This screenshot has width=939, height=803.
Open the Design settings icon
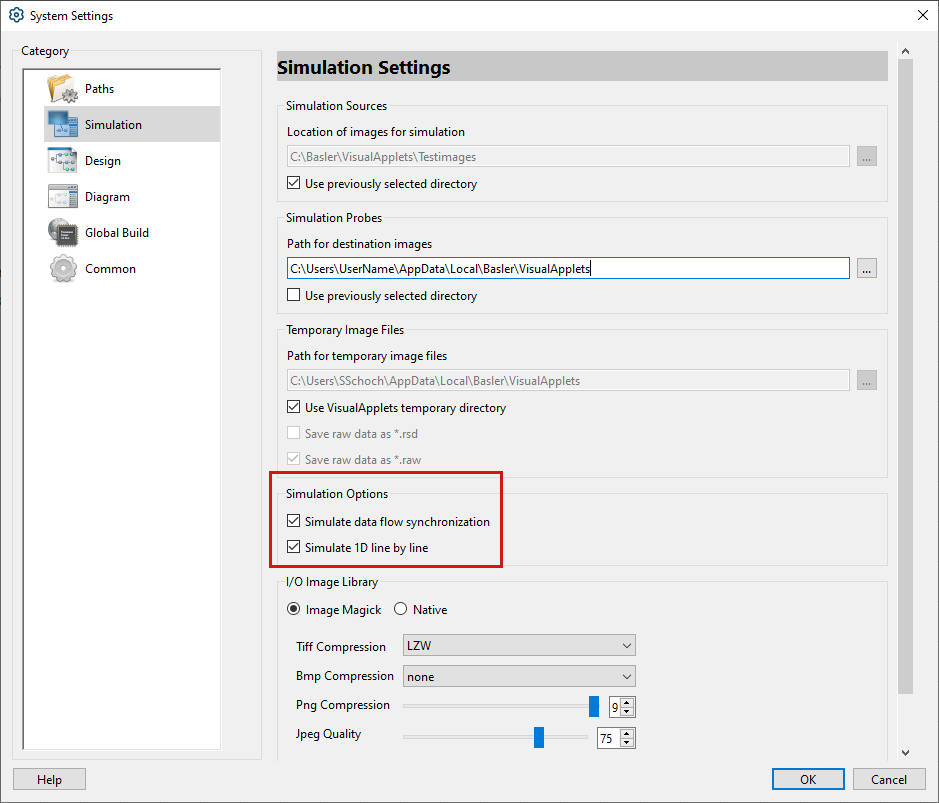(x=61, y=160)
